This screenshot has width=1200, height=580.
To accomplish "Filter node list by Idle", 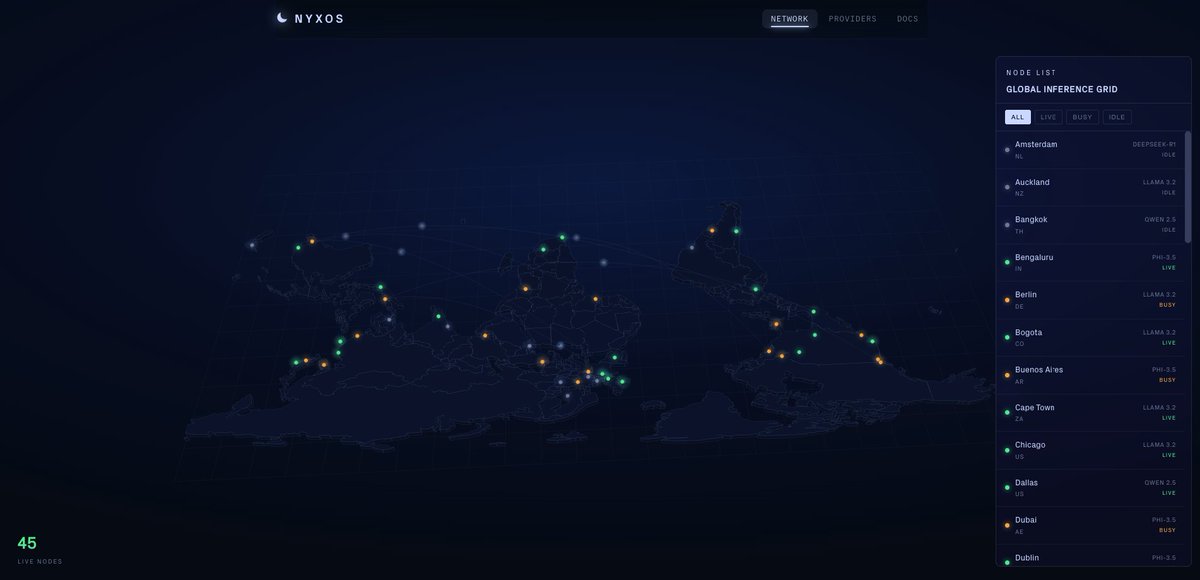I will (1117, 117).
